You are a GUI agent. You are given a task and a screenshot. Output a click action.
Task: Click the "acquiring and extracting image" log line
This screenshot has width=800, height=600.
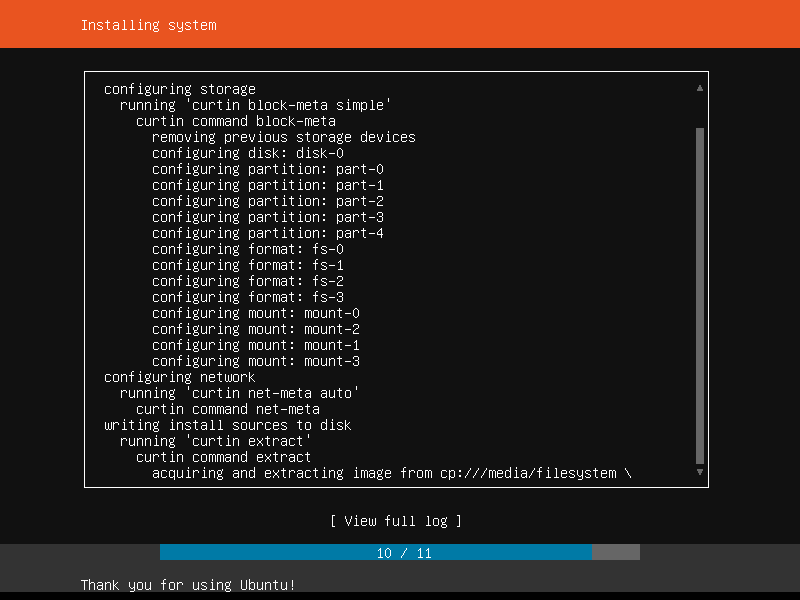392,473
